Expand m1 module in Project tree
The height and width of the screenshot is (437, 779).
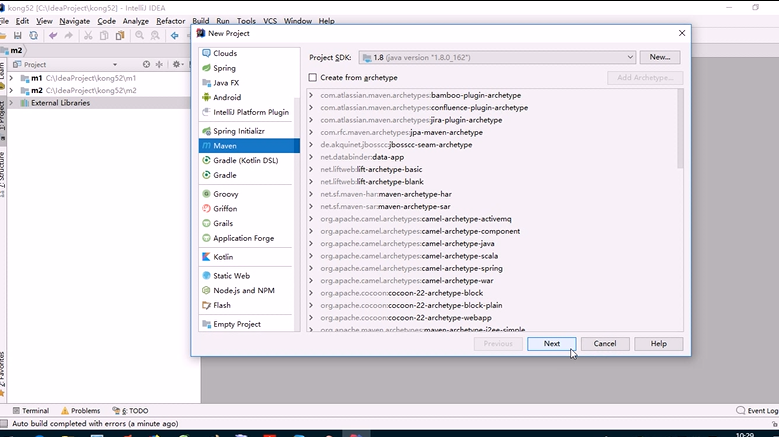pos(11,78)
